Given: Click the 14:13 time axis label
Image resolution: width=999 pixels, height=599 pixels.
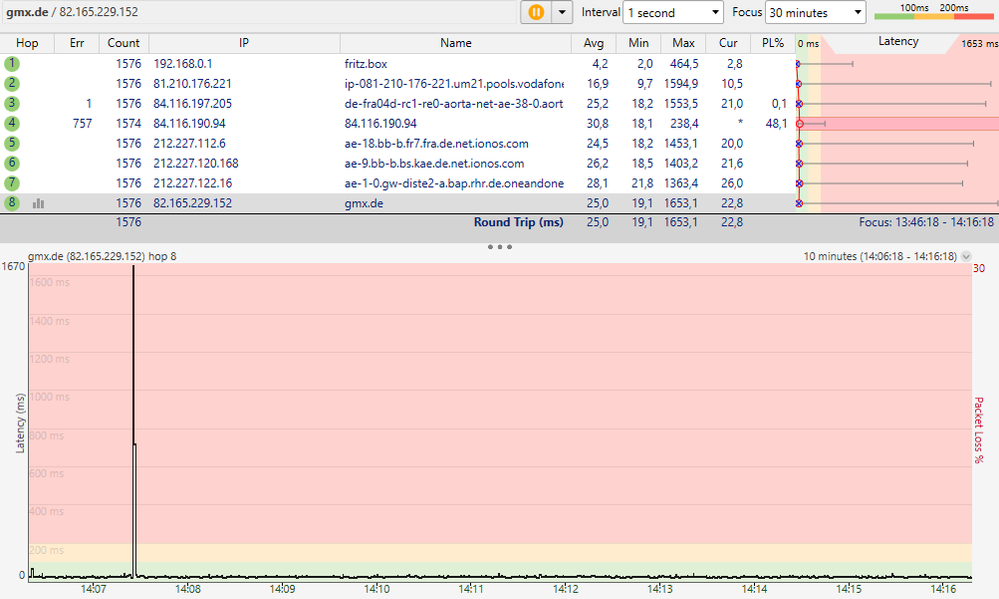Looking at the screenshot, I should click(x=660, y=589).
